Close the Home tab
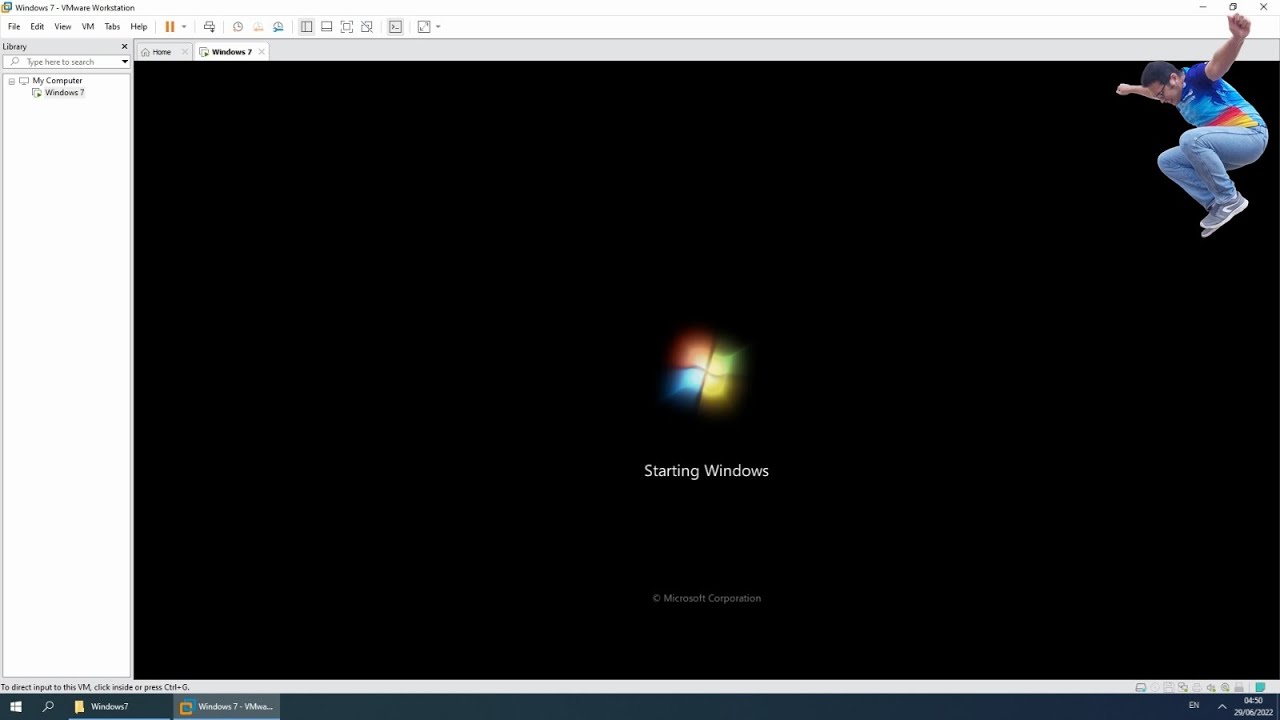 (184, 52)
